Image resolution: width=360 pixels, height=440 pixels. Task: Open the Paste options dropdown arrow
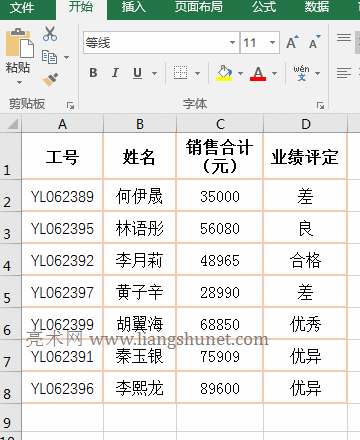coord(19,82)
